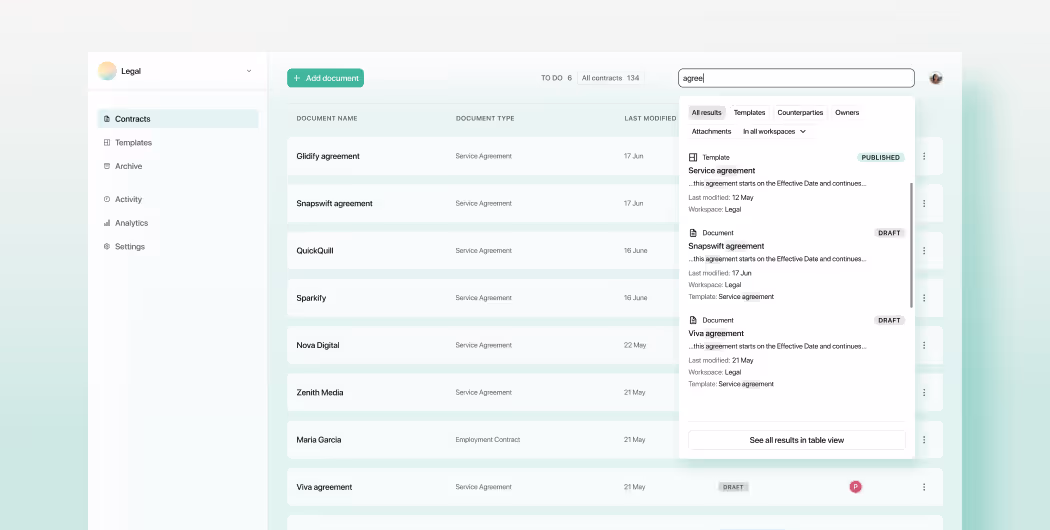
Task: Click Employment Contract type in Maria Garcia row
Action: tap(488, 440)
